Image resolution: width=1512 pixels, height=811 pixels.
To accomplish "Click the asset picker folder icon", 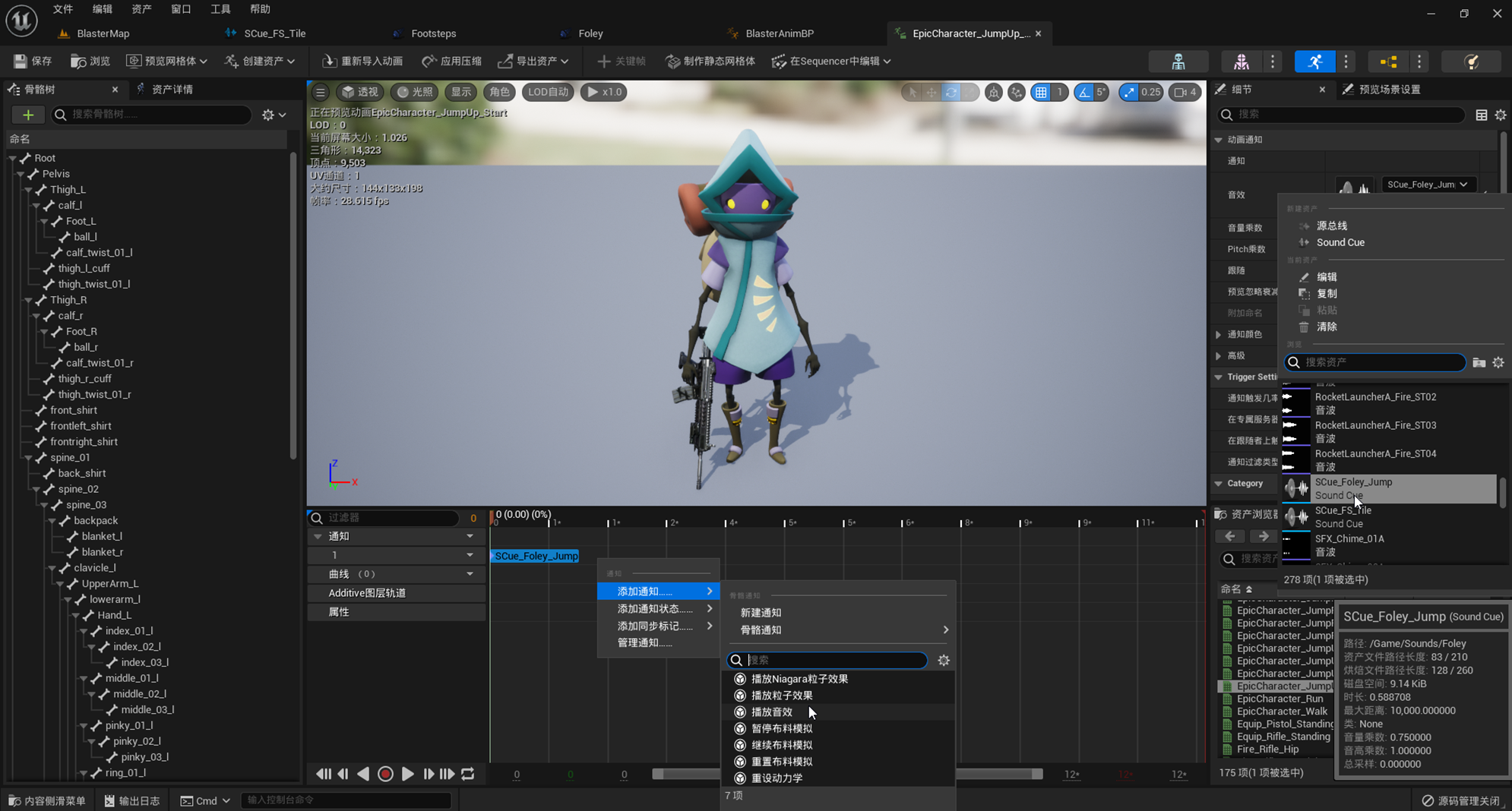I will click(1479, 363).
